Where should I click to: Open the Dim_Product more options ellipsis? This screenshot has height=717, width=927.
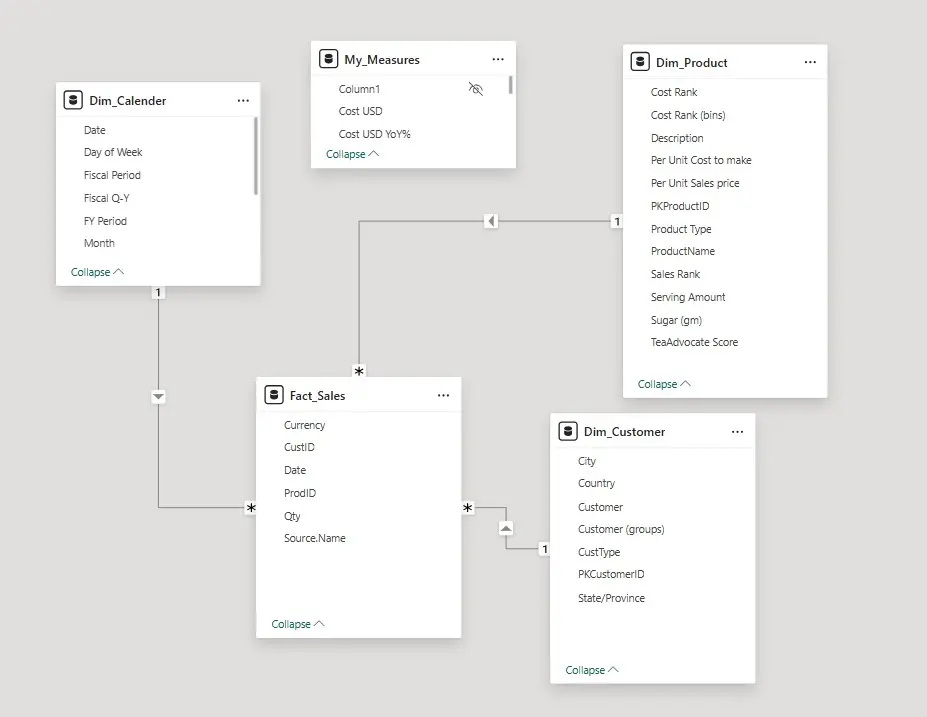tap(810, 62)
